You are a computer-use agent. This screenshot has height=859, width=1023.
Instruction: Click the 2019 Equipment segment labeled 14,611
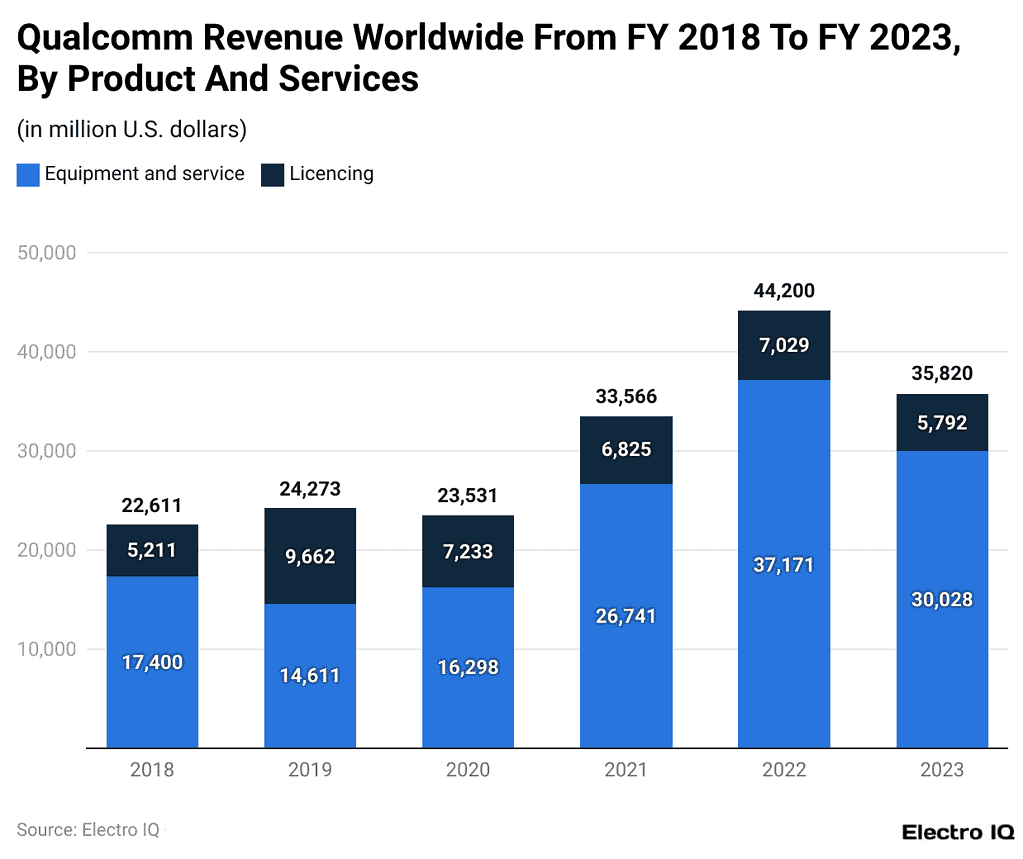pos(310,675)
